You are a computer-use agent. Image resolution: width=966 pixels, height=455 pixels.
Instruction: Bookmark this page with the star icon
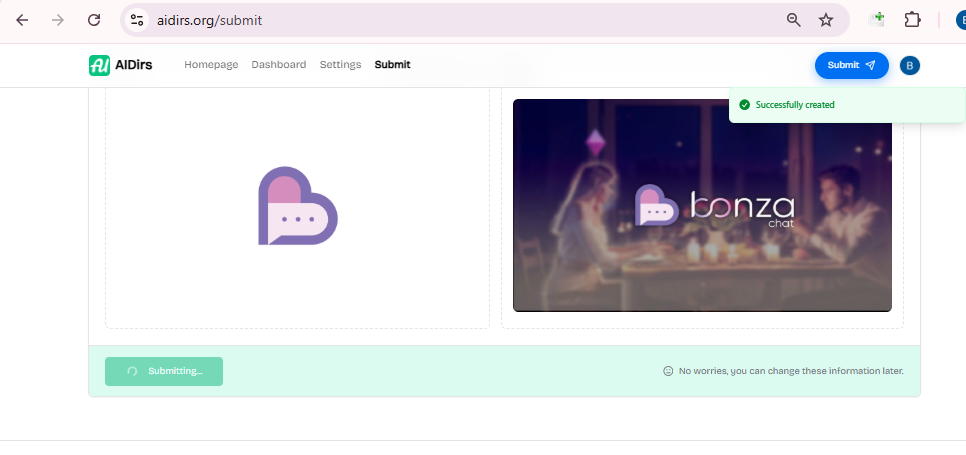click(x=826, y=20)
